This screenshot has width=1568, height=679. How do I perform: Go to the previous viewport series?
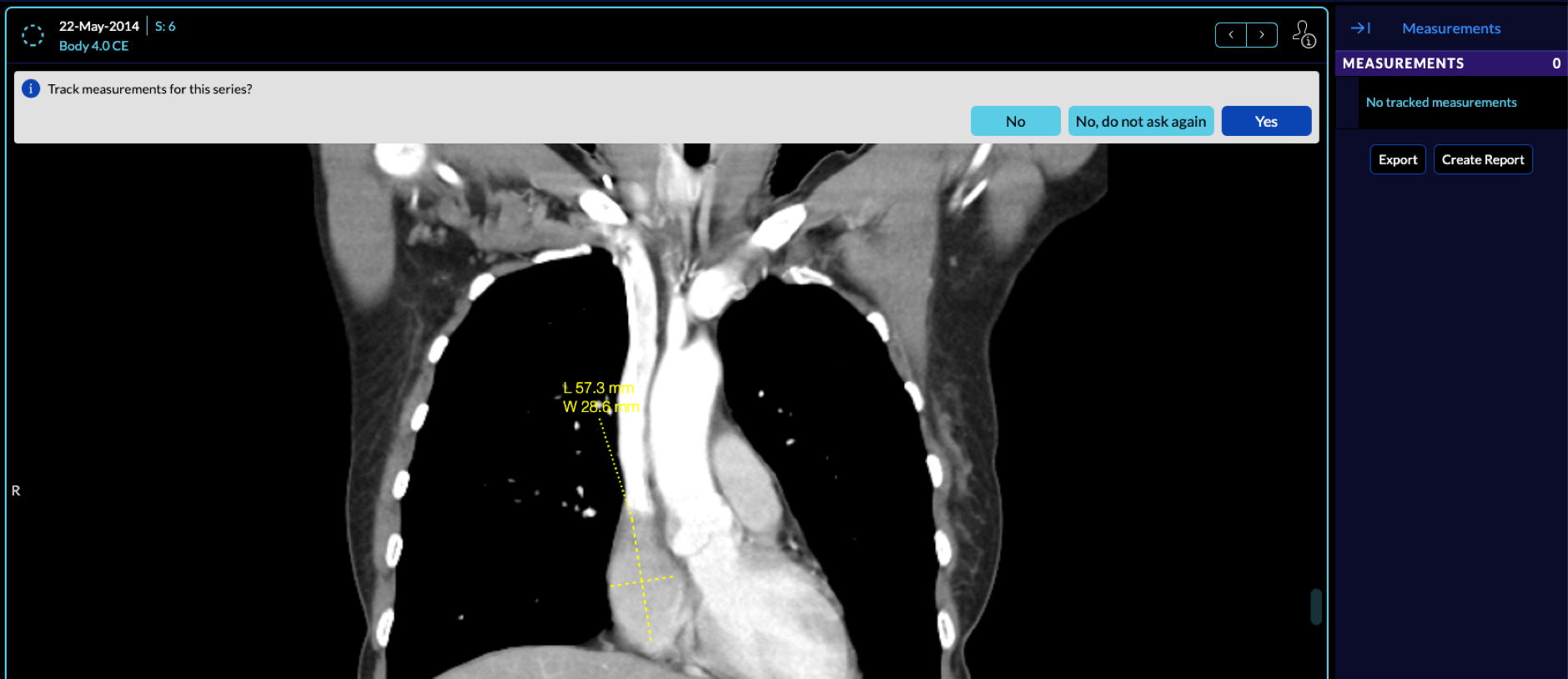(x=1230, y=35)
